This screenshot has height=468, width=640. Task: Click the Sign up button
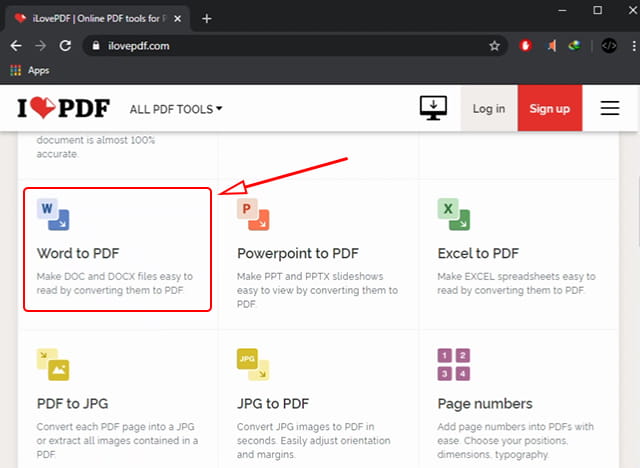550,108
